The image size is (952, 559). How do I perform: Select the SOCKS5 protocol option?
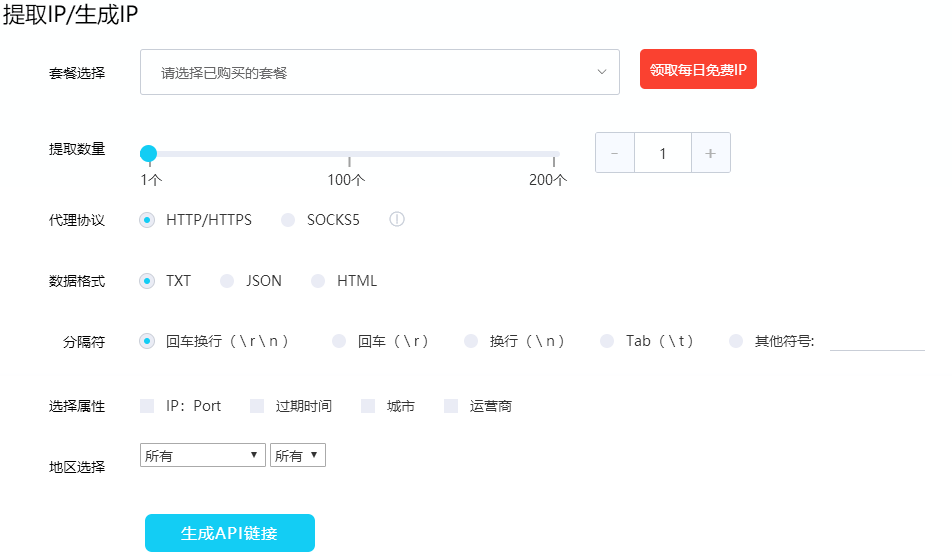[x=288, y=220]
